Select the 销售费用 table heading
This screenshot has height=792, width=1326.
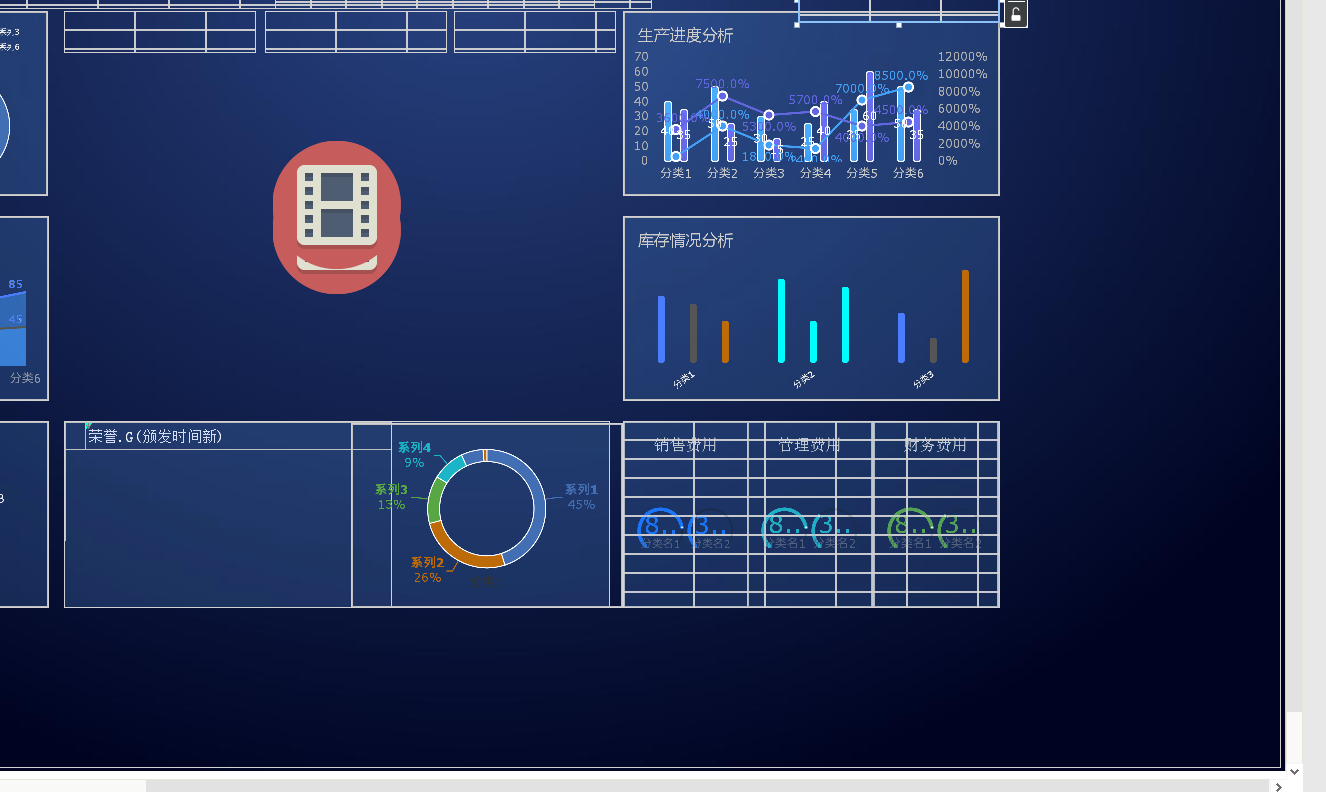pos(686,445)
